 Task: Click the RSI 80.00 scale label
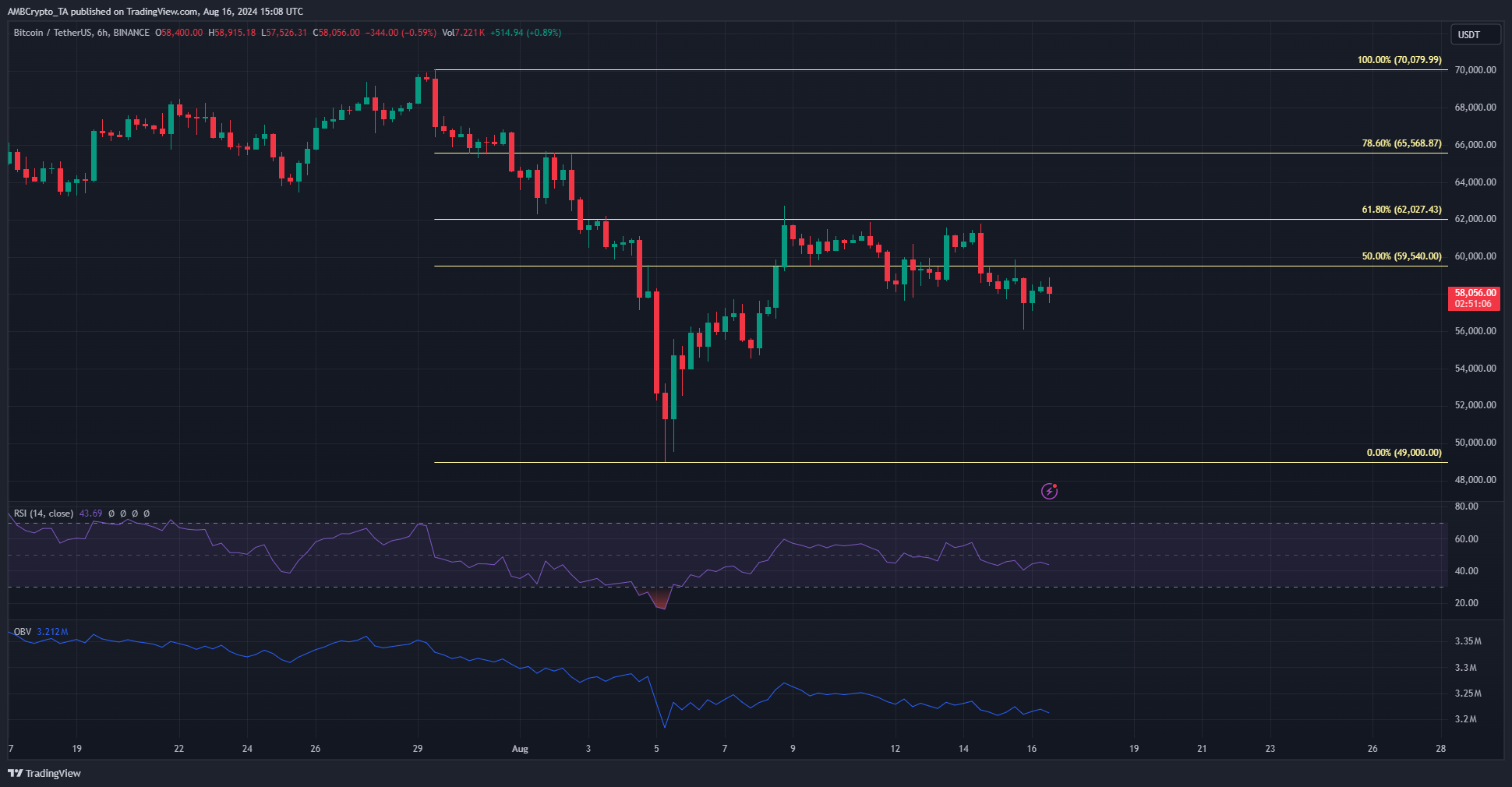point(1466,506)
